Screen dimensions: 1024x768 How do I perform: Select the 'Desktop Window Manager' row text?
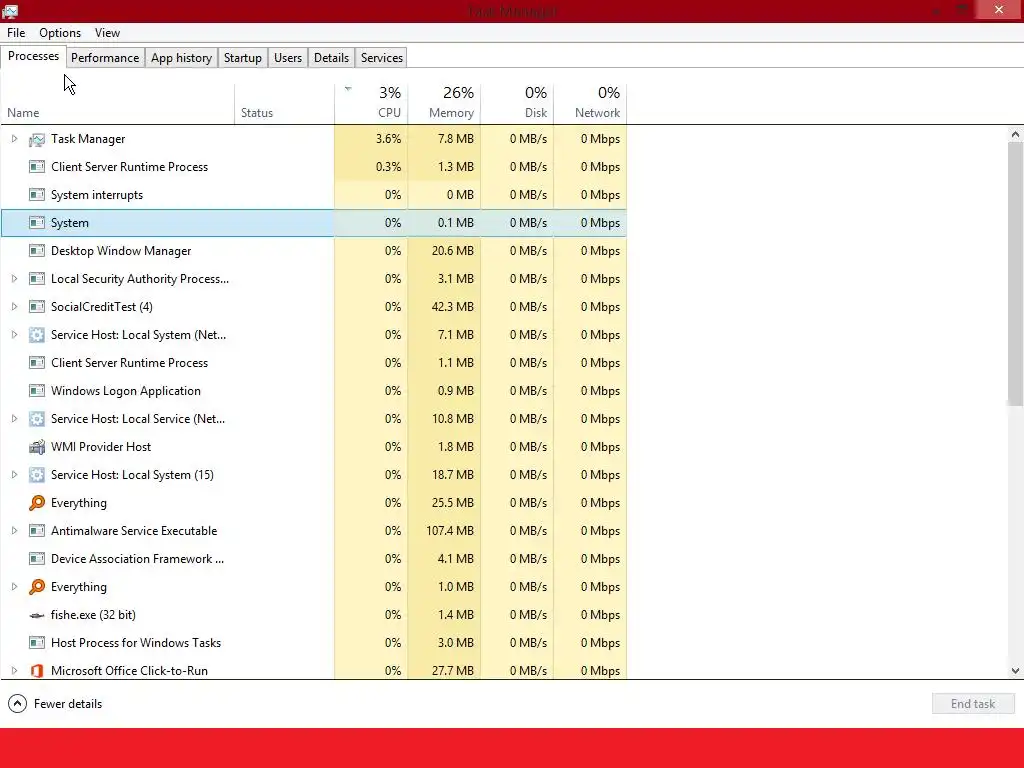point(121,251)
